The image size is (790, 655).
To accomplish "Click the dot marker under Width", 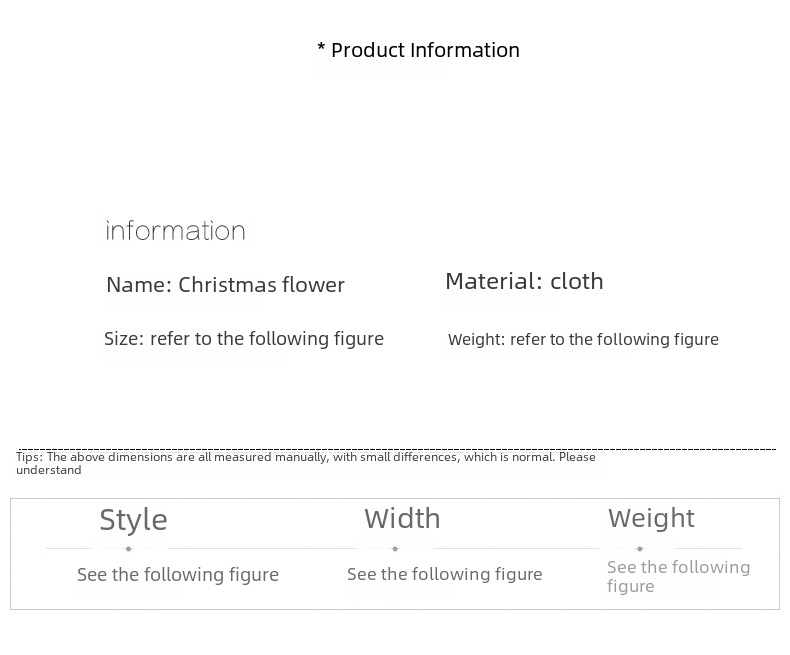I will (395, 549).
